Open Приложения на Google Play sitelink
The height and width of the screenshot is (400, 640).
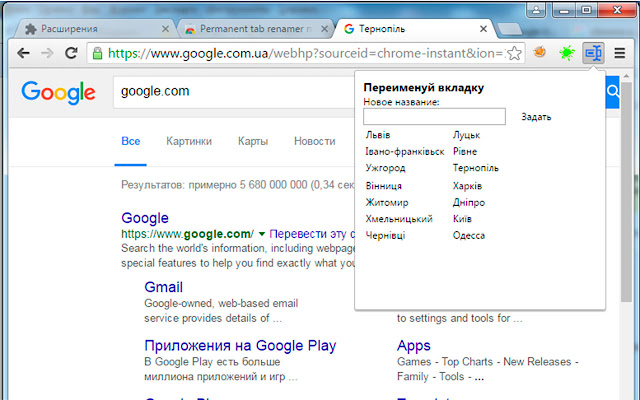click(x=240, y=346)
